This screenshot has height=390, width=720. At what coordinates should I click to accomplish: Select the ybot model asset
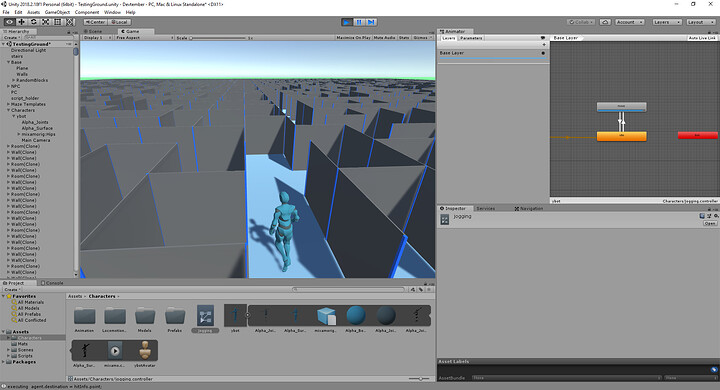235,315
